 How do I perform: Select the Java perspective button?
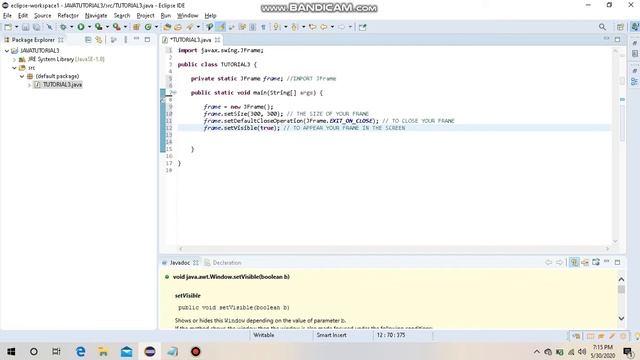tap(635, 27)
